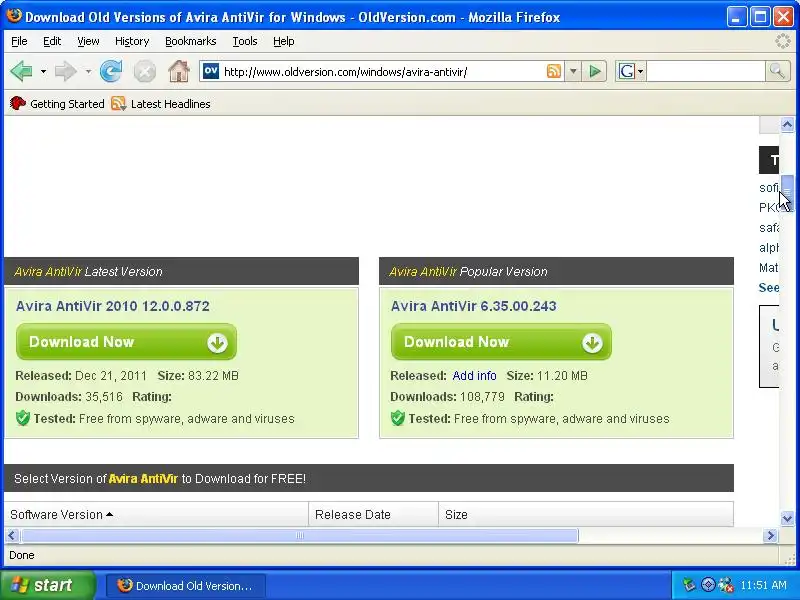Viewport: 800px width, 600px height.
Task: Click green shield Tested icon in Popular Version
Action: point(398,418)
